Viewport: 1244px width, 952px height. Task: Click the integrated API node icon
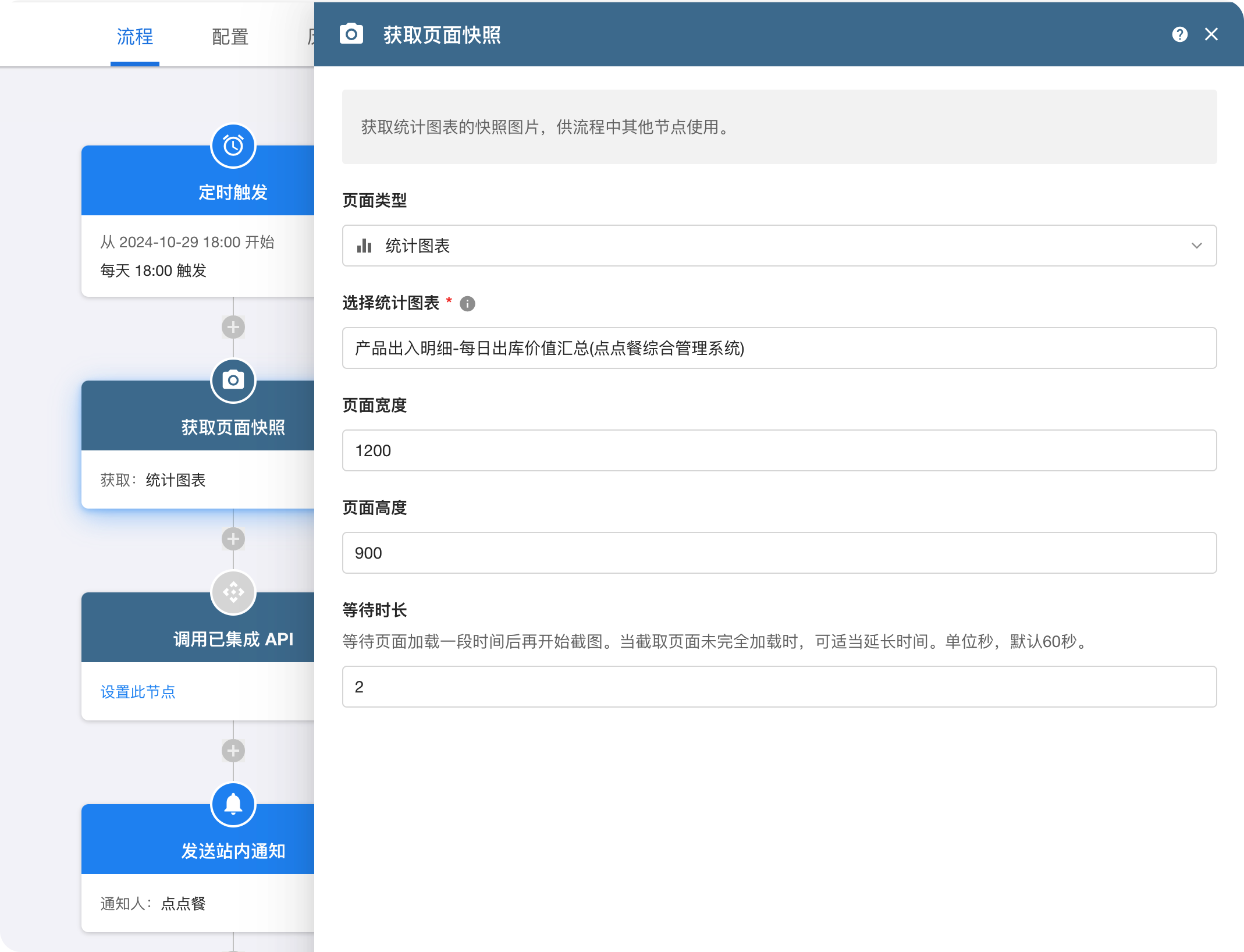pyautogui.click(x=233, y=592)
